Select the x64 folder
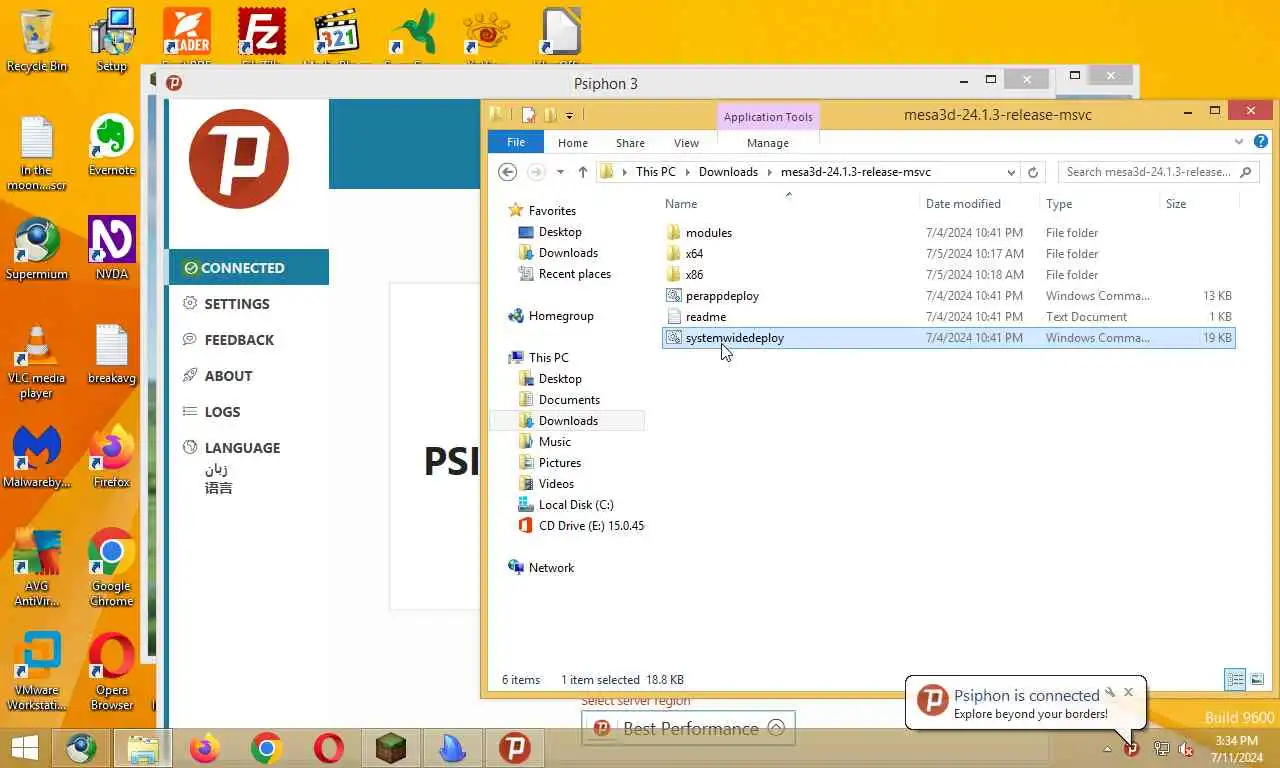The width and height of the screenshot is (1280, 768). pyautogui.click(x=694, y=254)
